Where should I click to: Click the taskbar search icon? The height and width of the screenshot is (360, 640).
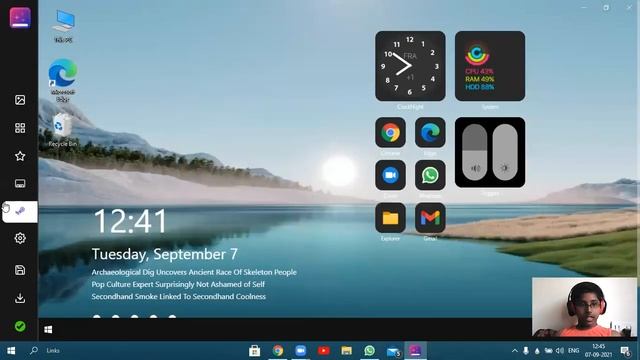[x=34, y=350]
